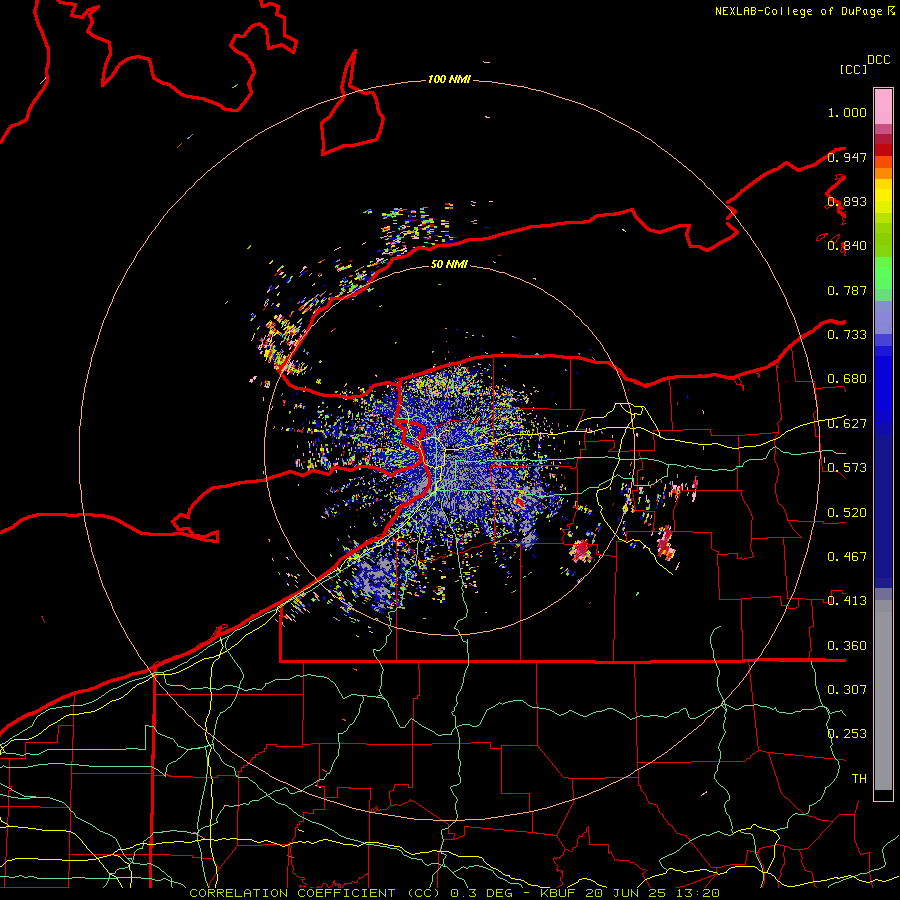
Task: Click the [CC] units label
Action: click(x=853, y=69)
